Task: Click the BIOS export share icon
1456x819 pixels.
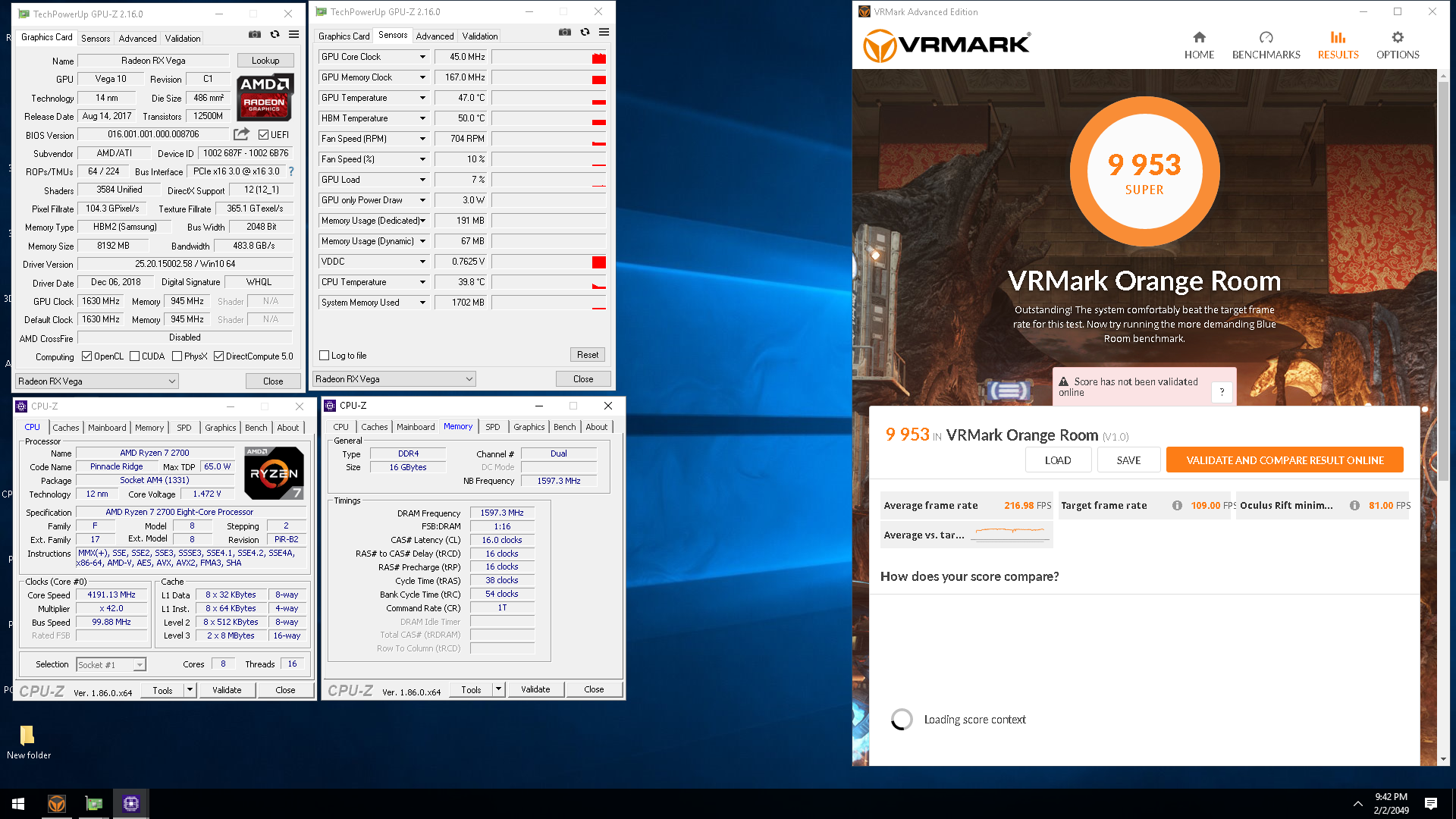Action: (241, 134)
